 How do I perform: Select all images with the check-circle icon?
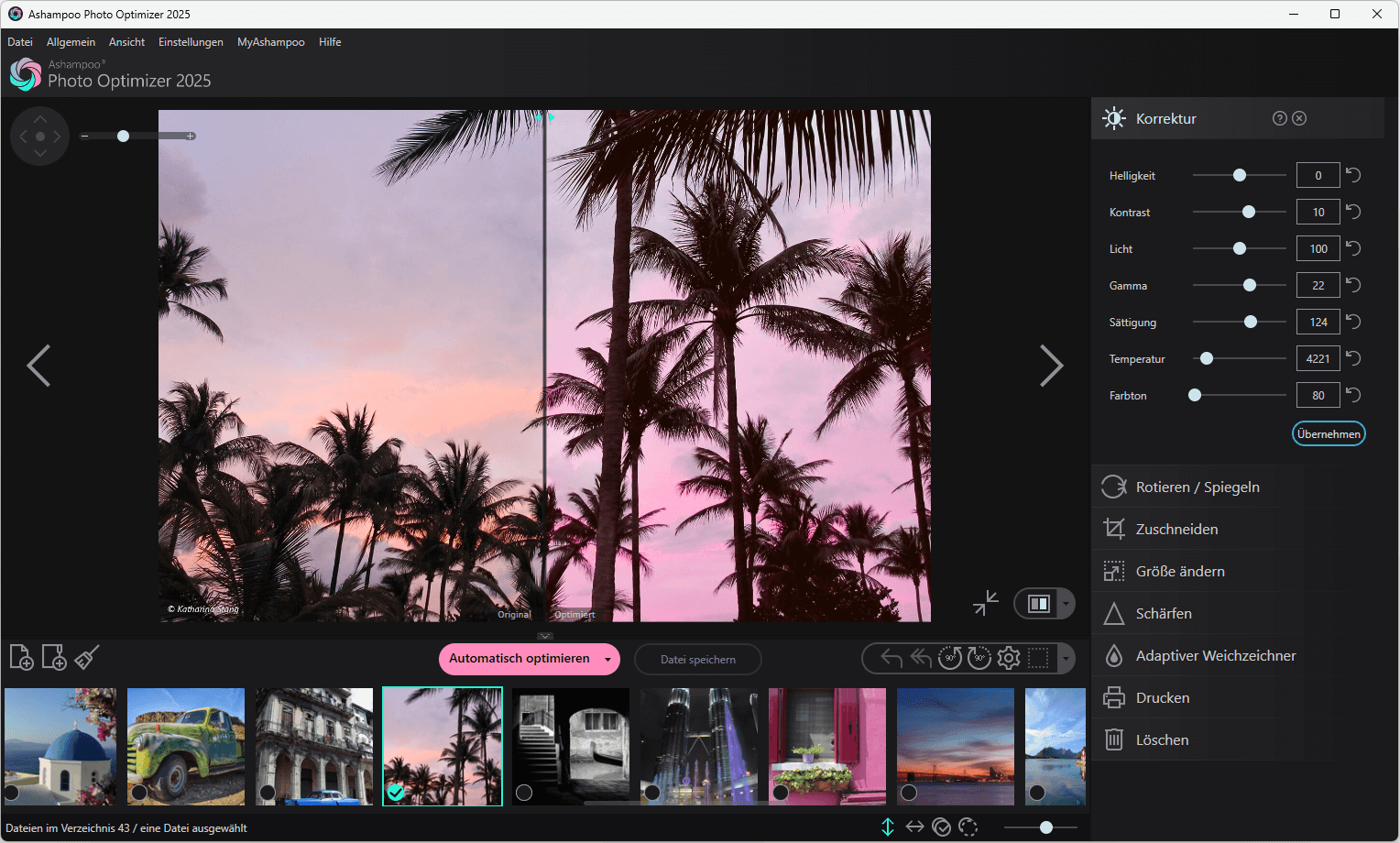click(x=941, y=827)
